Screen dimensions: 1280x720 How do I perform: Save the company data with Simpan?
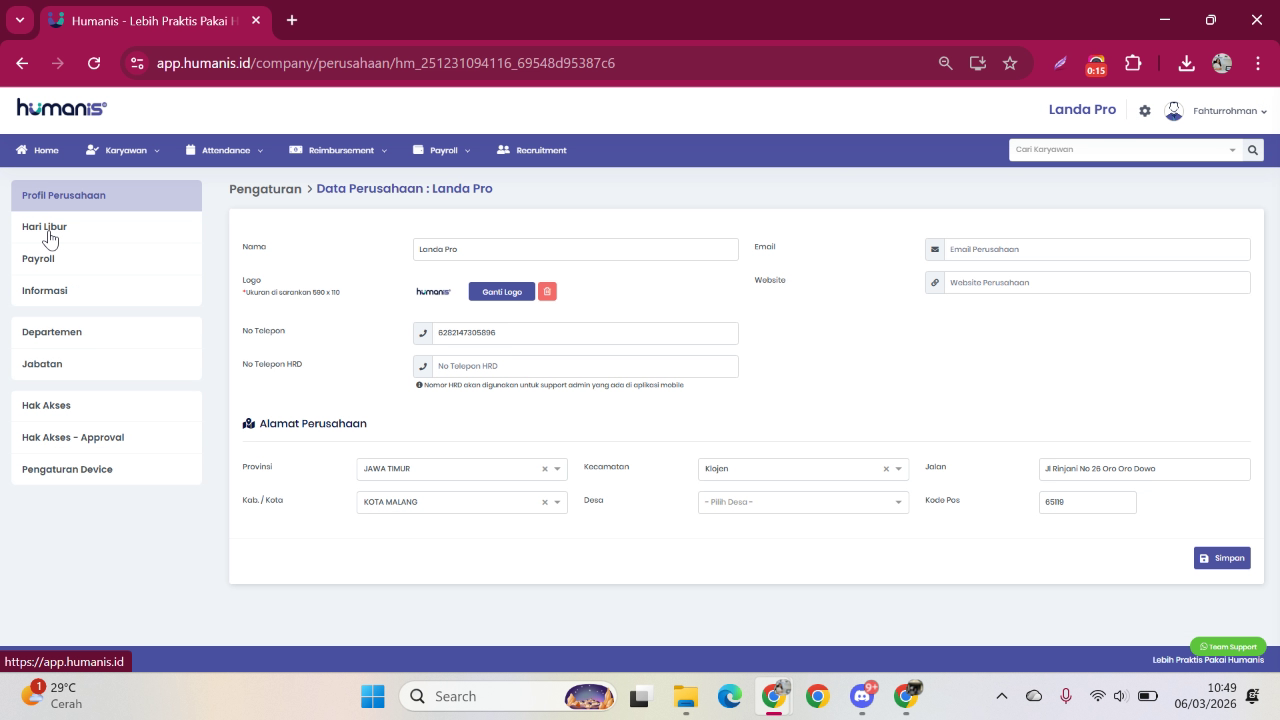click(x=1222, y=558)
